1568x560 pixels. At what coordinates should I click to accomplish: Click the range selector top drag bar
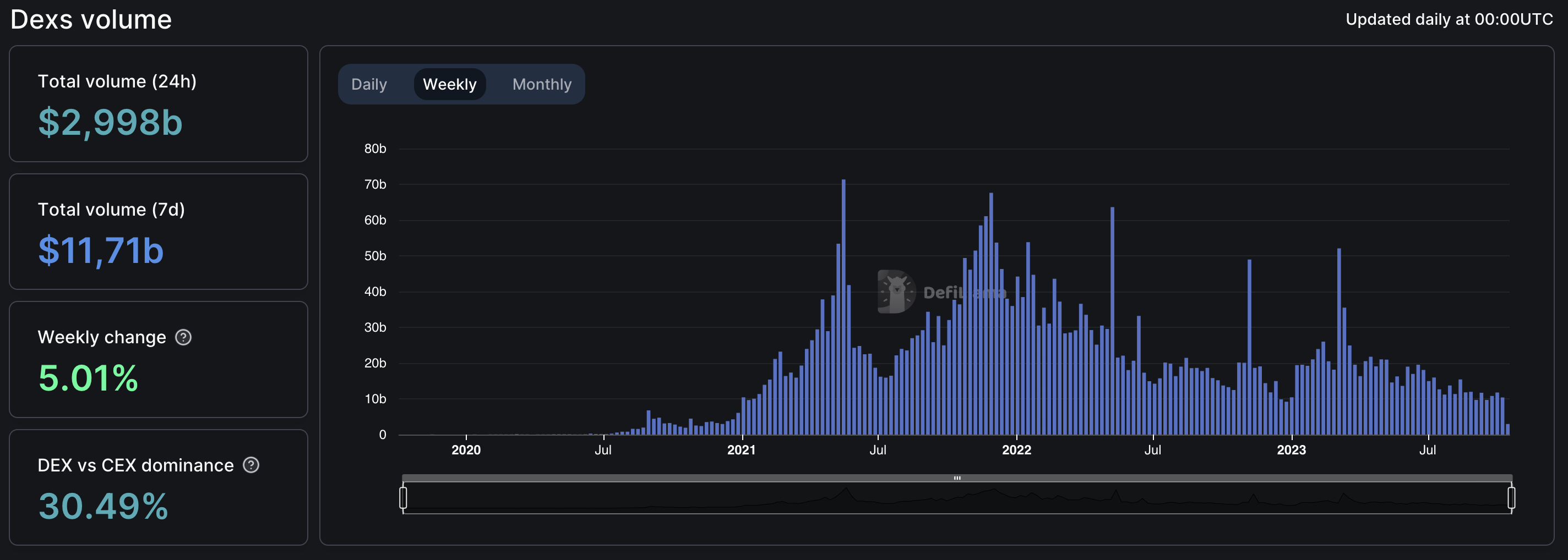click(x=957, y=478)
